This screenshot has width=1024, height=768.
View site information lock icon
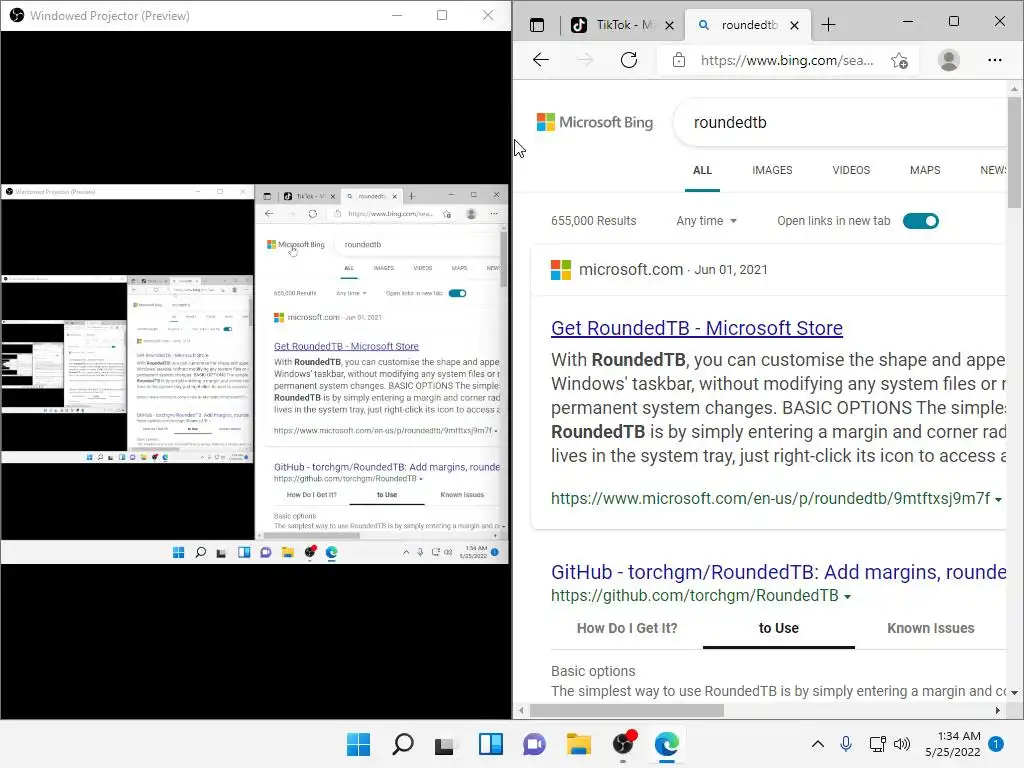(x=679, y=60)
